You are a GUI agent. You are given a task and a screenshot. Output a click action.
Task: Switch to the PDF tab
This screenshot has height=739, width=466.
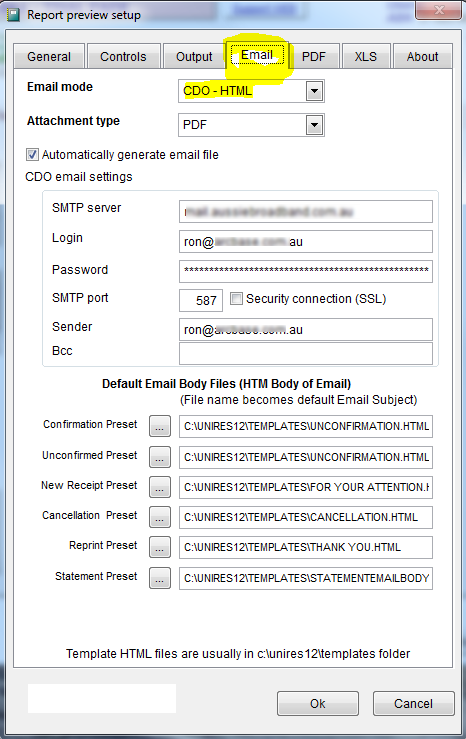click(314, 57)
